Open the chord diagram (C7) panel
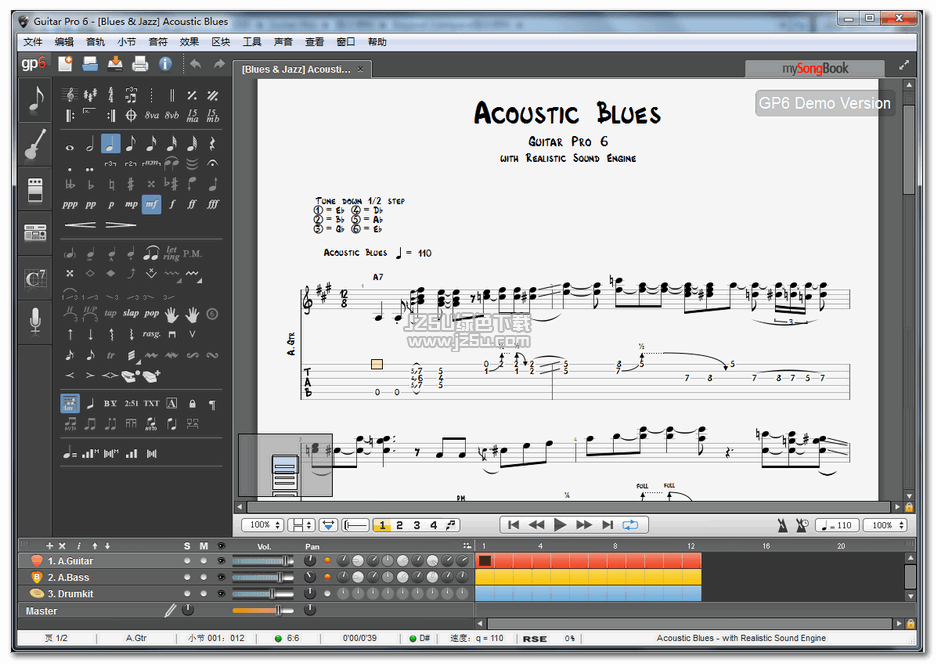 click(35, 279)
